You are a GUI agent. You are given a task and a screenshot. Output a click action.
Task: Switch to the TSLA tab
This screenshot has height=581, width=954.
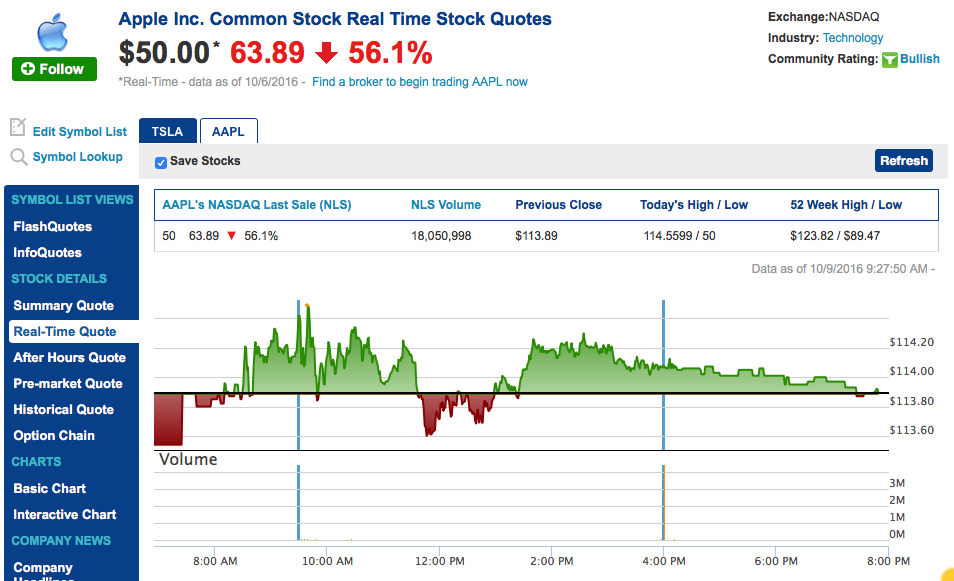tap(167, 131)
